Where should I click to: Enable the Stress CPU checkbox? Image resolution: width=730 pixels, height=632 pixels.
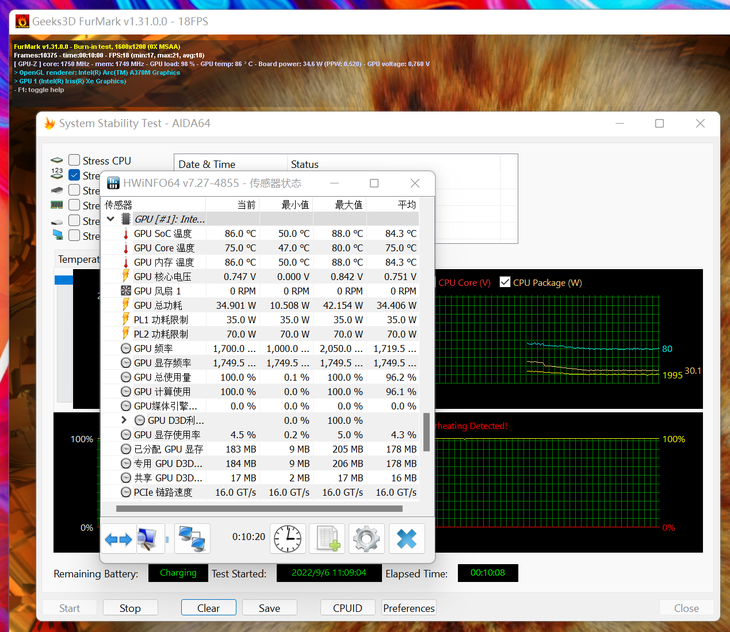(74, 160)
